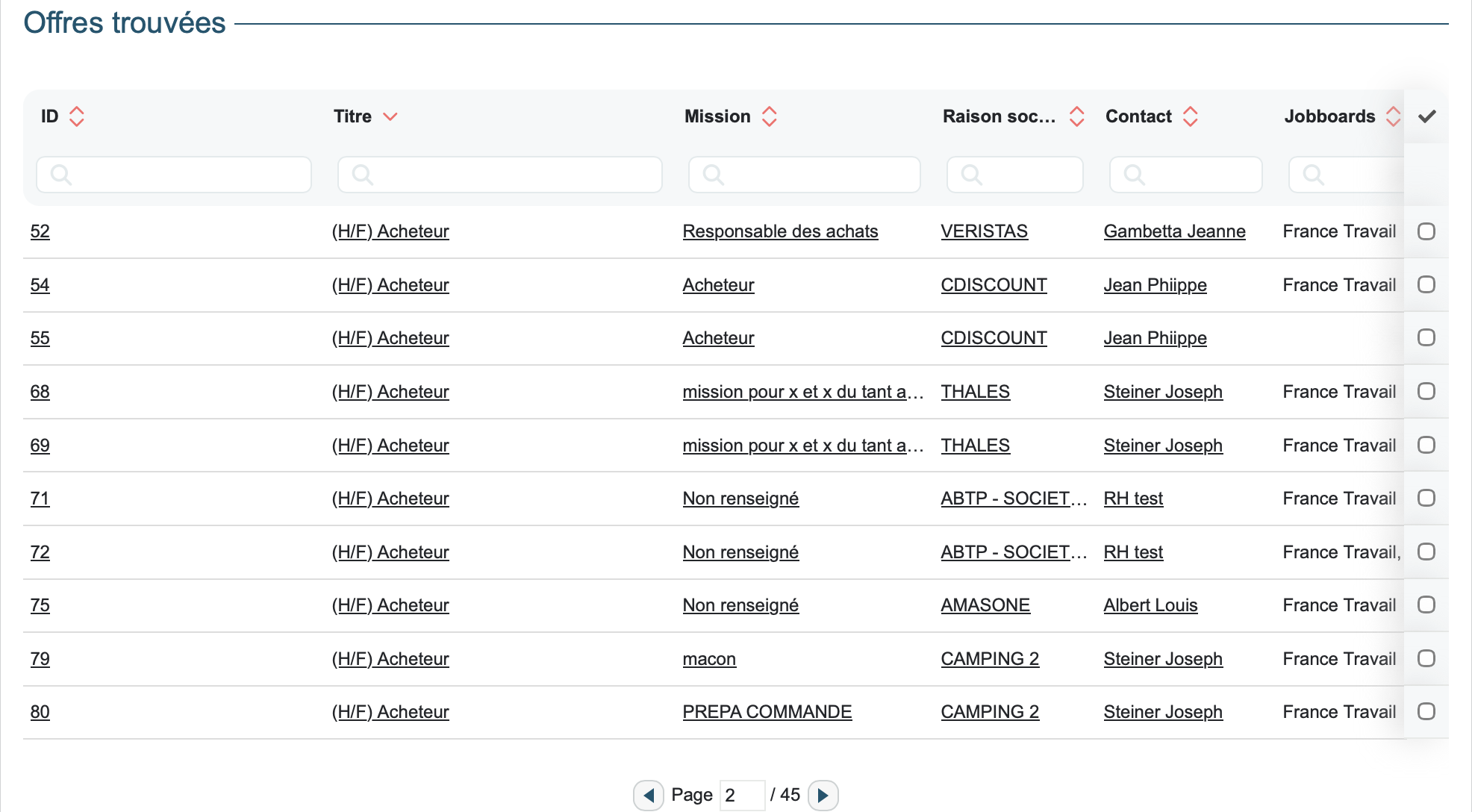
Task: Sort by Jobboards column arrows
Action: coord(1393,116)
